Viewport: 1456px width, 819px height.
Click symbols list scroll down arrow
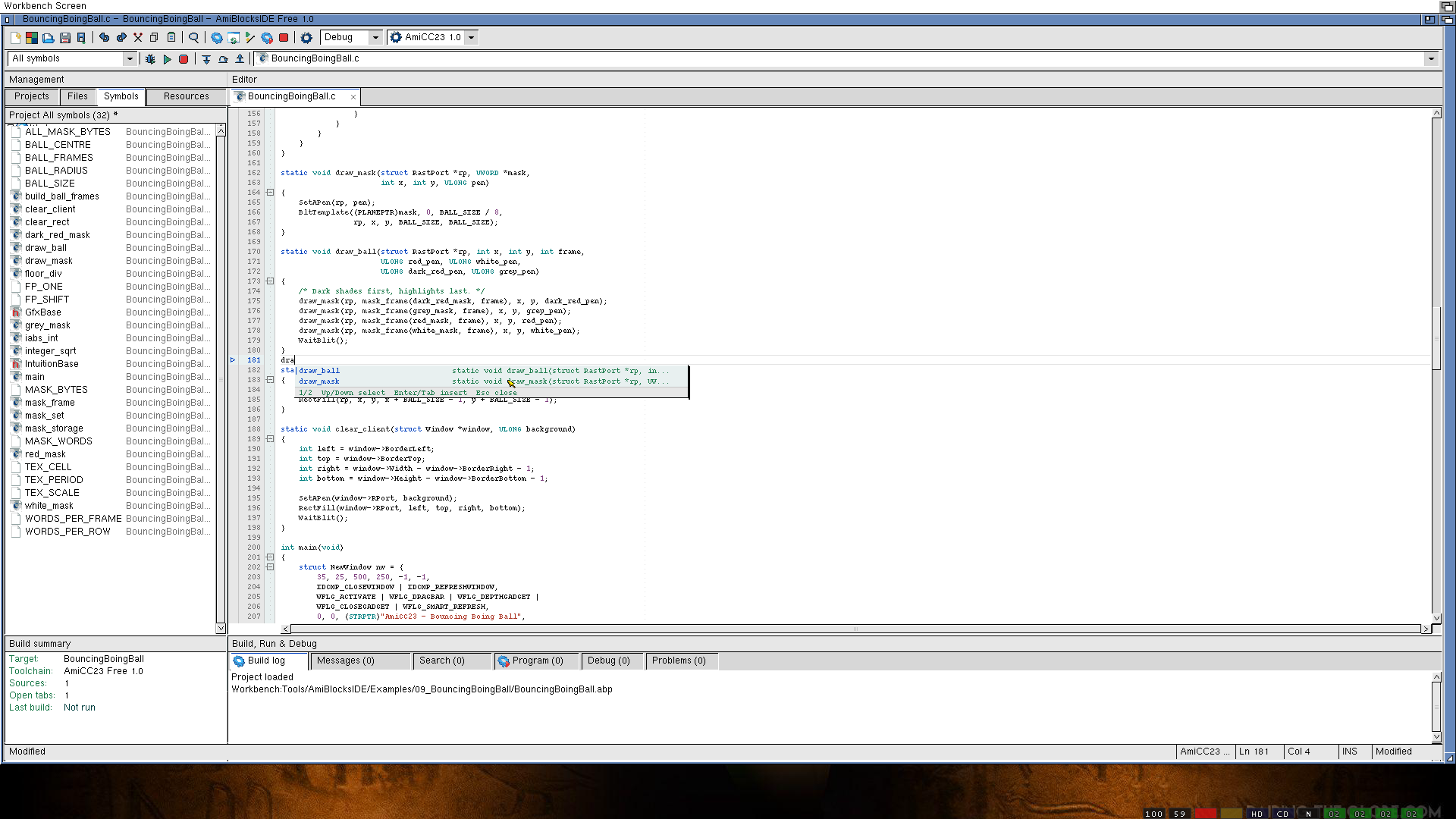[221, 628]
